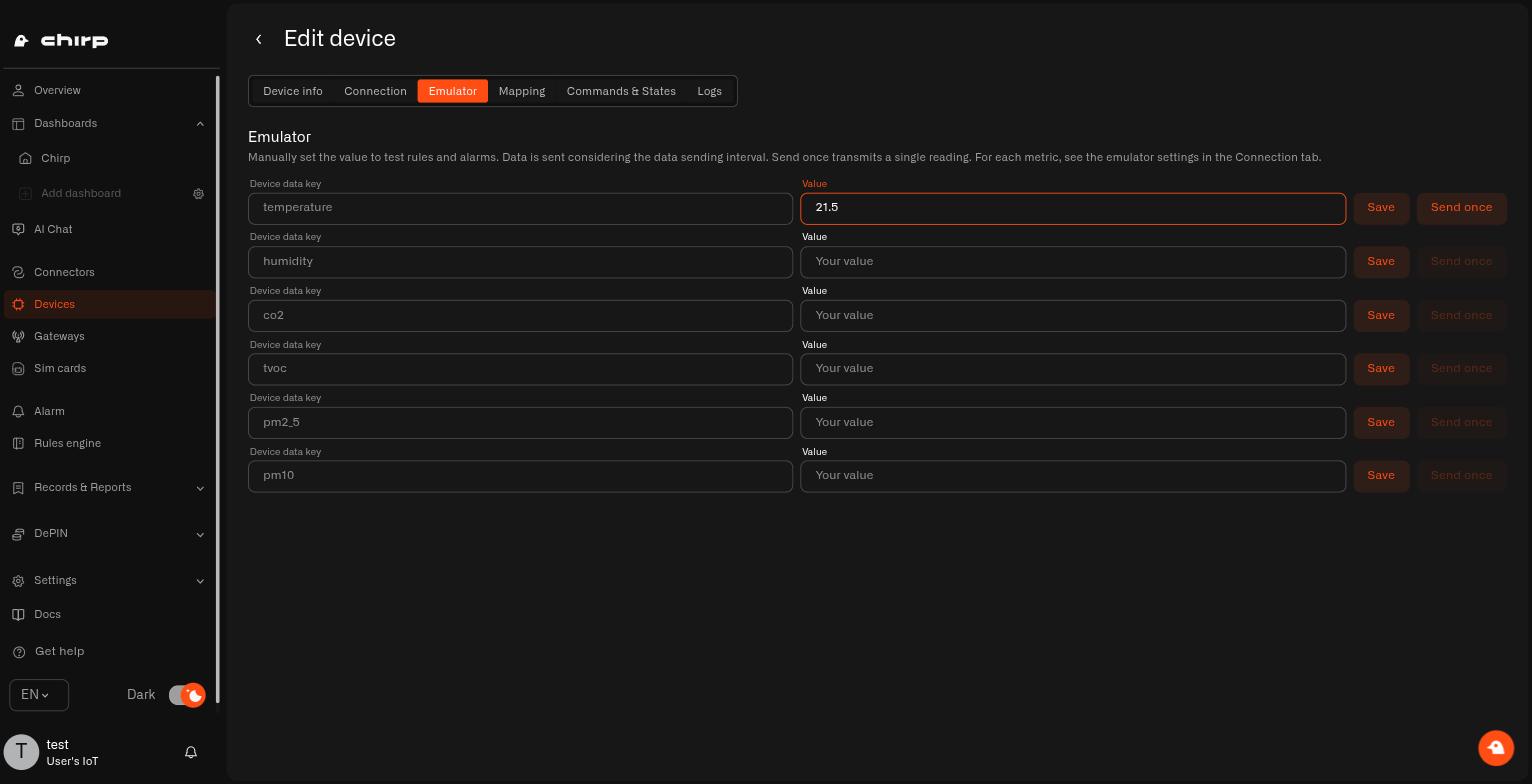Click Get help in the sidebar

(x=59, y=651)
